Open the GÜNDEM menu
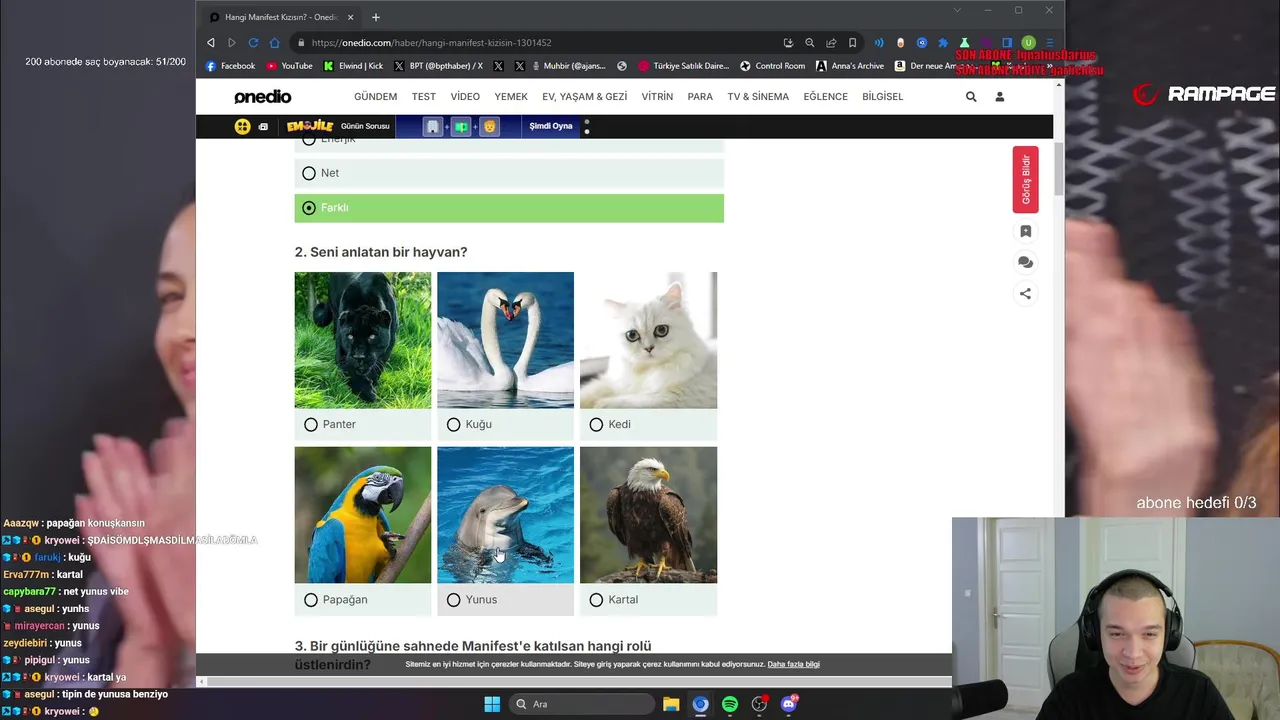 point(375,97)
